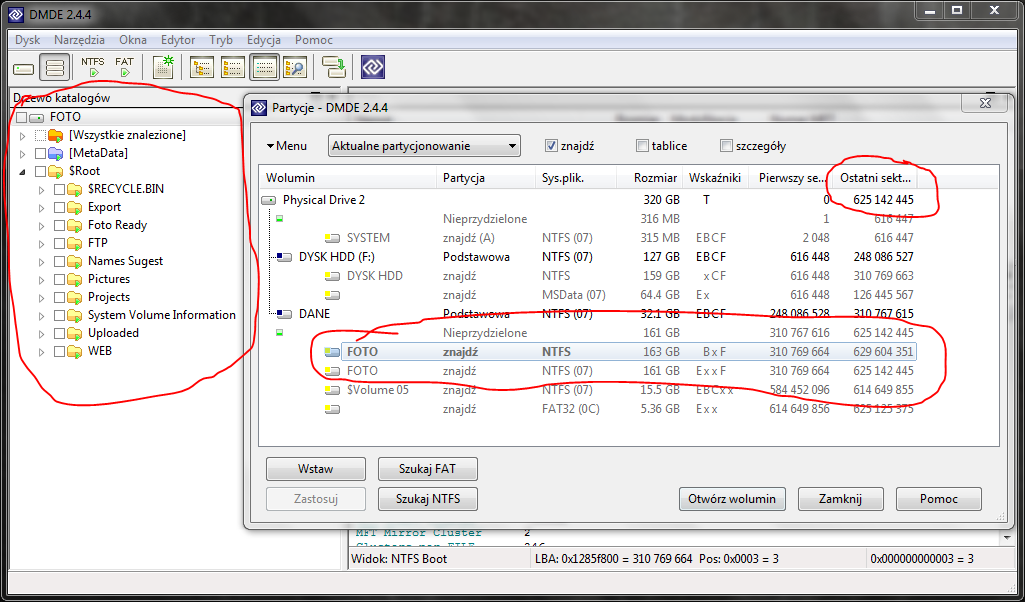Click the Pomoc button in Partycje dialog
Viewport: 1025px width, 602px height.
[939, 499]
